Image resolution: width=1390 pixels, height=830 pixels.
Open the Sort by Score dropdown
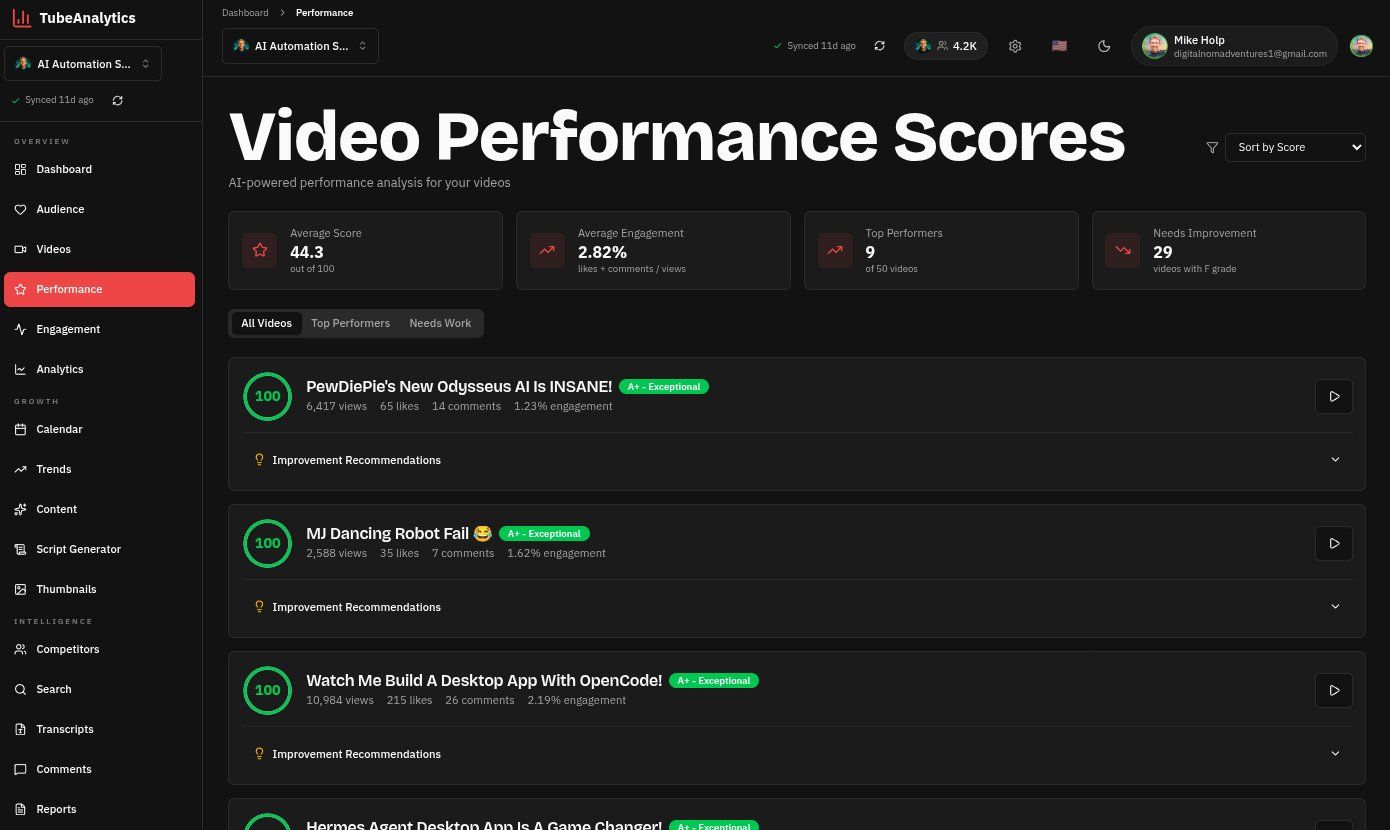click(1295, 147)
